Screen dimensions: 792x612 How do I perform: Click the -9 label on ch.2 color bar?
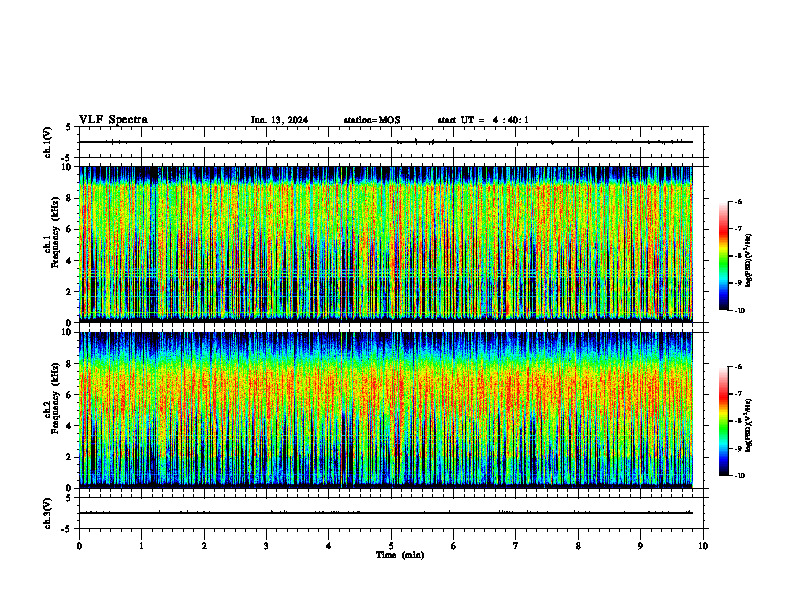pyautogui.click(x=738, y=448)
